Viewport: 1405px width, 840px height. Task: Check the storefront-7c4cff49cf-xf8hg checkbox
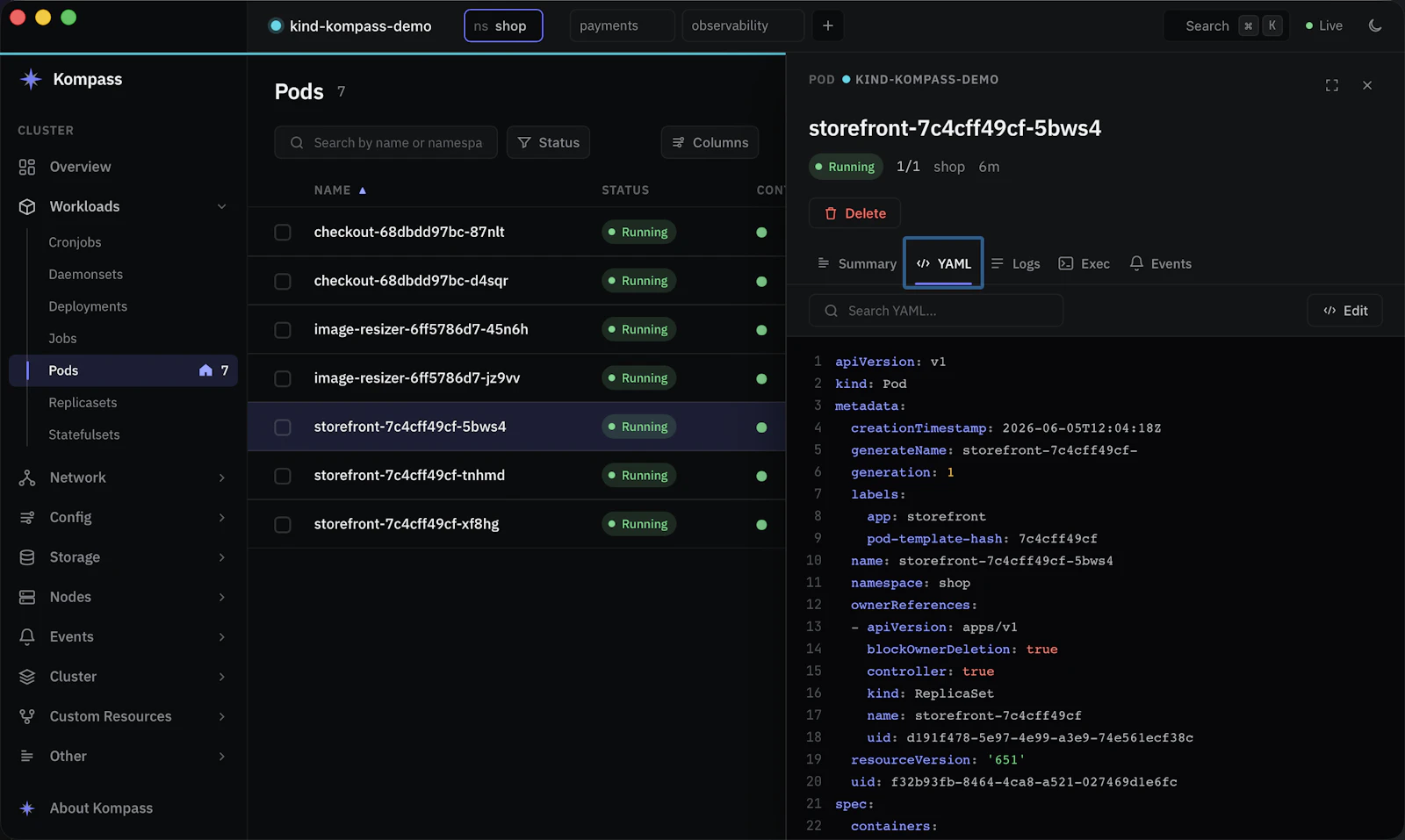click(x=283, y=524)
